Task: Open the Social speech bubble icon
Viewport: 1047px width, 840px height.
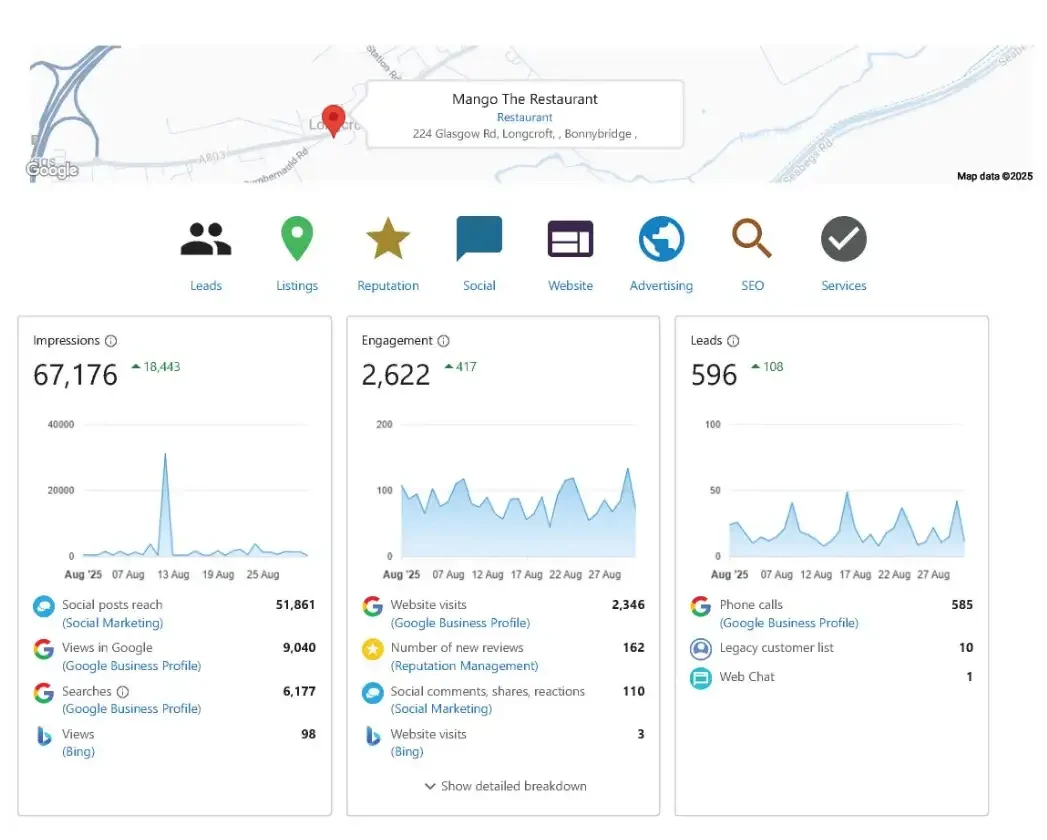Action: coord(479,240)
